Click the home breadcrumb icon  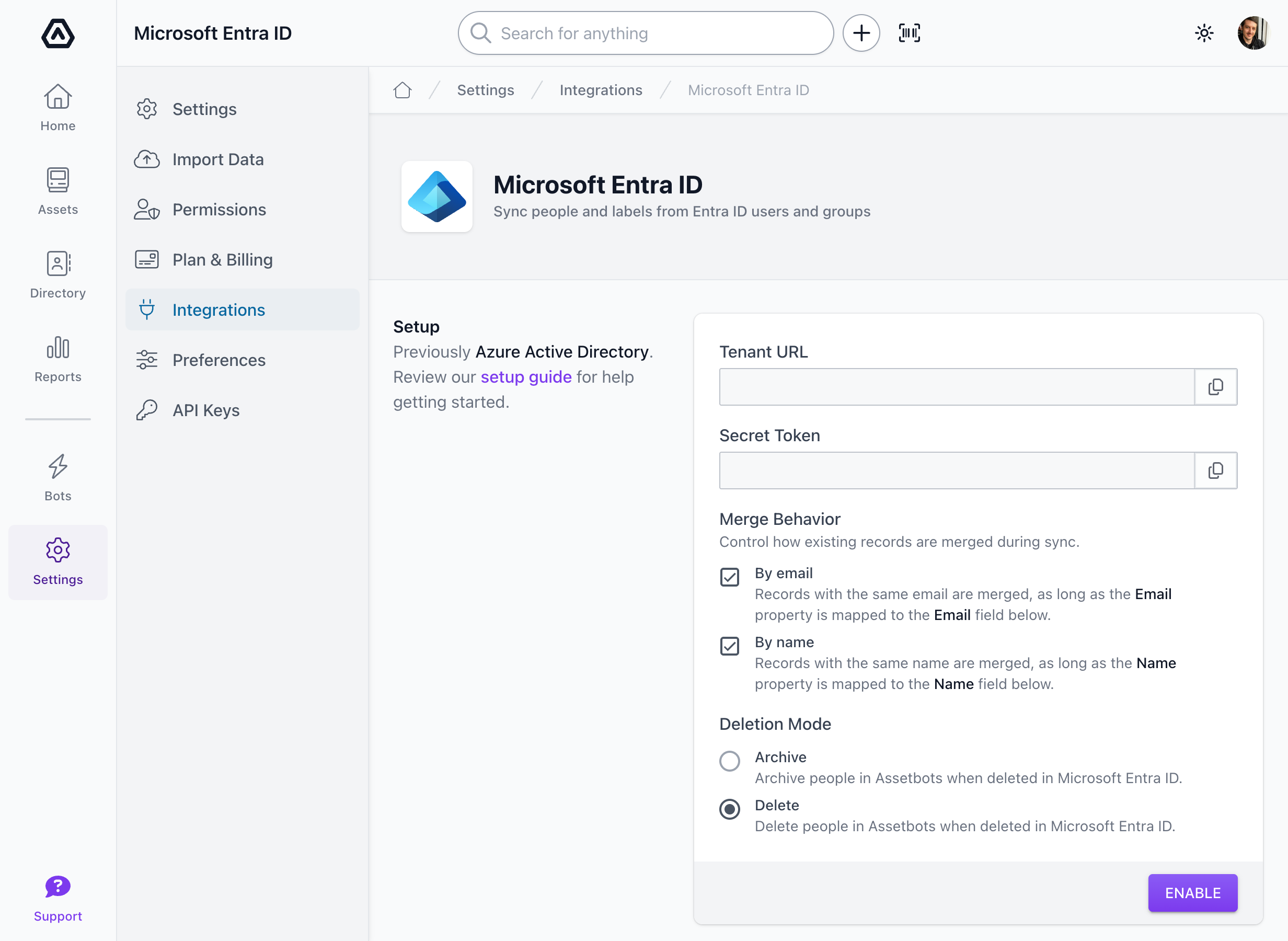click(x=402, y=90)
